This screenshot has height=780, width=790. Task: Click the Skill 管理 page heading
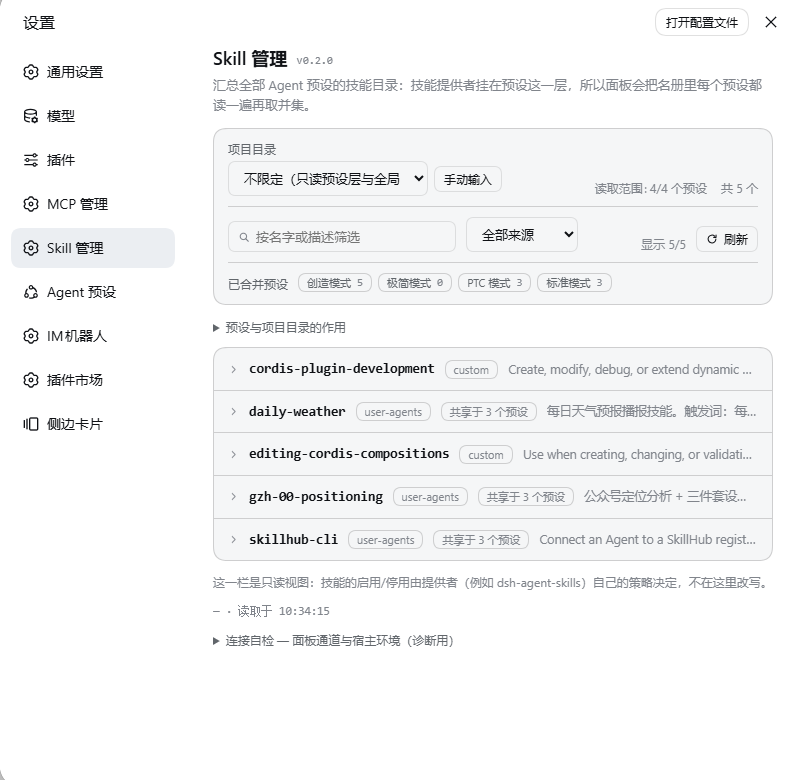[250, 59]
